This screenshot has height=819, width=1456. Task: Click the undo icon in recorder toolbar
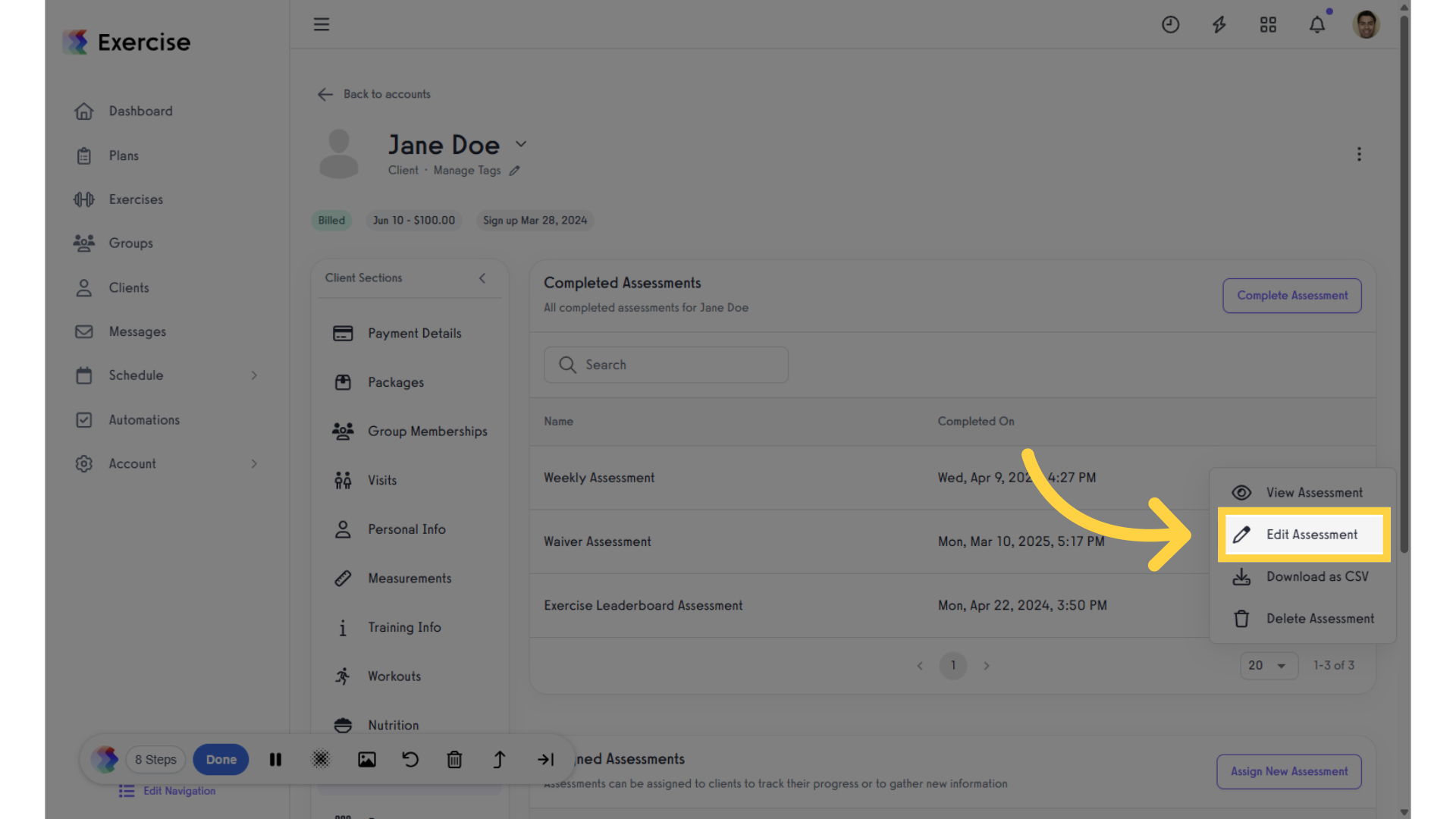click(x=410, y=759)
